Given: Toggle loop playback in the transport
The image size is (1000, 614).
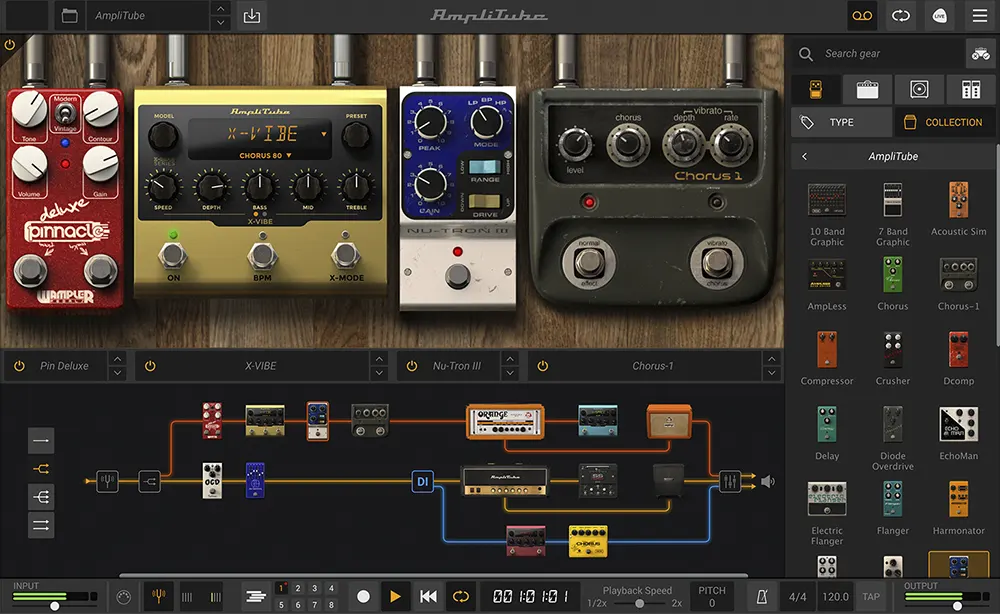Looking at the screenshot, I should coord(460,597).
